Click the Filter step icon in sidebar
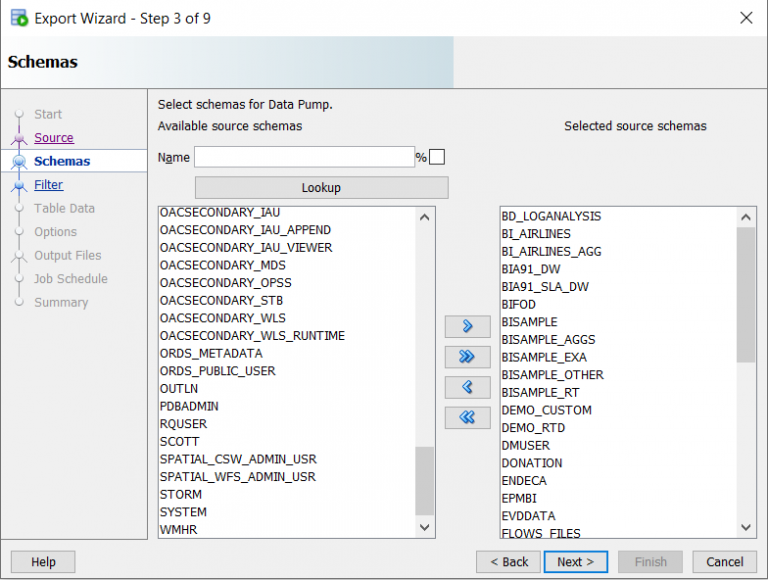Image resolution: width=768 pixels, height=580 pixels. coord(19,185)
